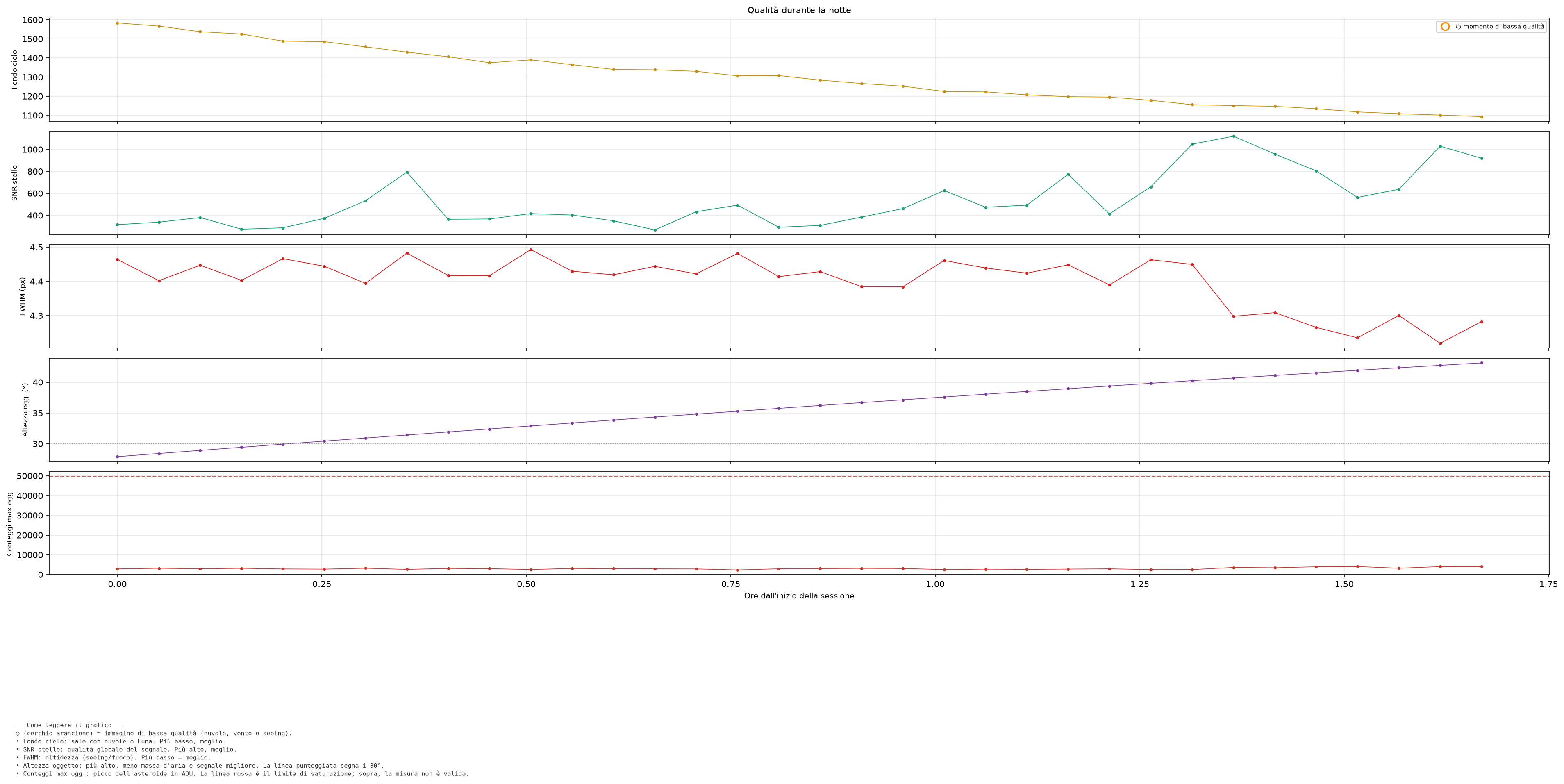Click x-axis label "Ore dall'inizio della sessione"
This screenshot has width=1564, height=784.
(x=799, y=596)
